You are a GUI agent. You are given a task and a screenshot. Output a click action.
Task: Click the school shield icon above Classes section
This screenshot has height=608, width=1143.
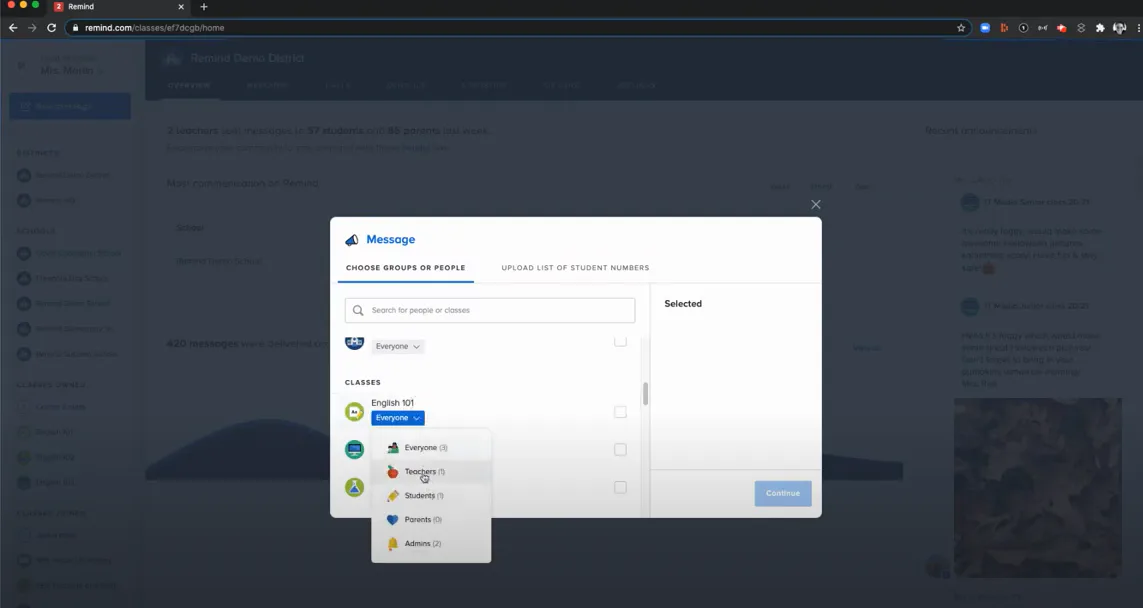[x=354, y=341]
